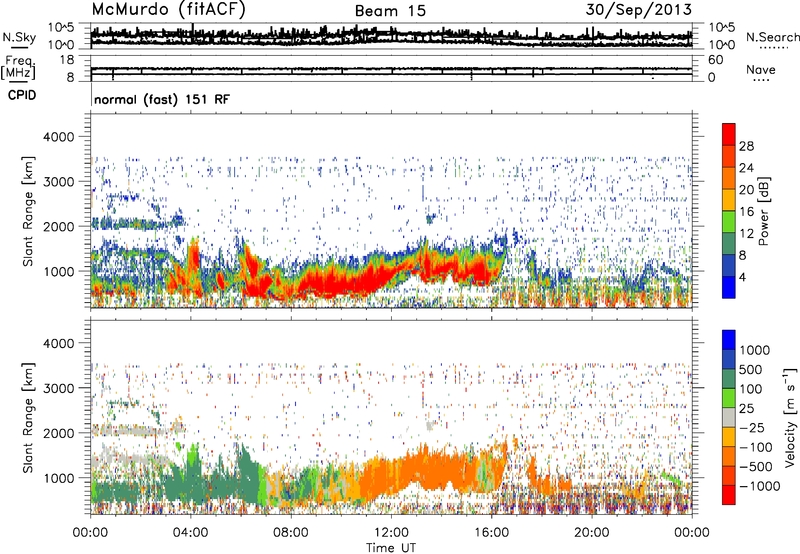Click the 'Freq. [MHz]' axis label
Viewport: 800px width, 554px height.
click(x=18, y=68)
